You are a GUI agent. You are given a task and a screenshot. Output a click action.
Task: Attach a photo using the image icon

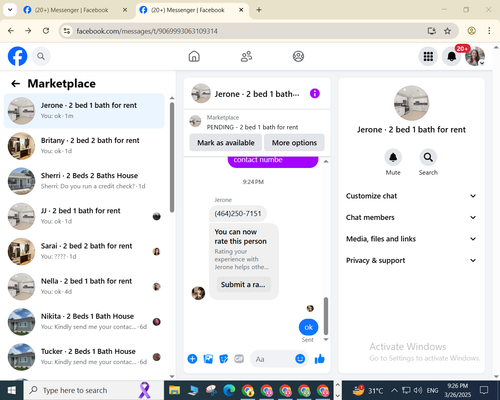click(208, 359)
